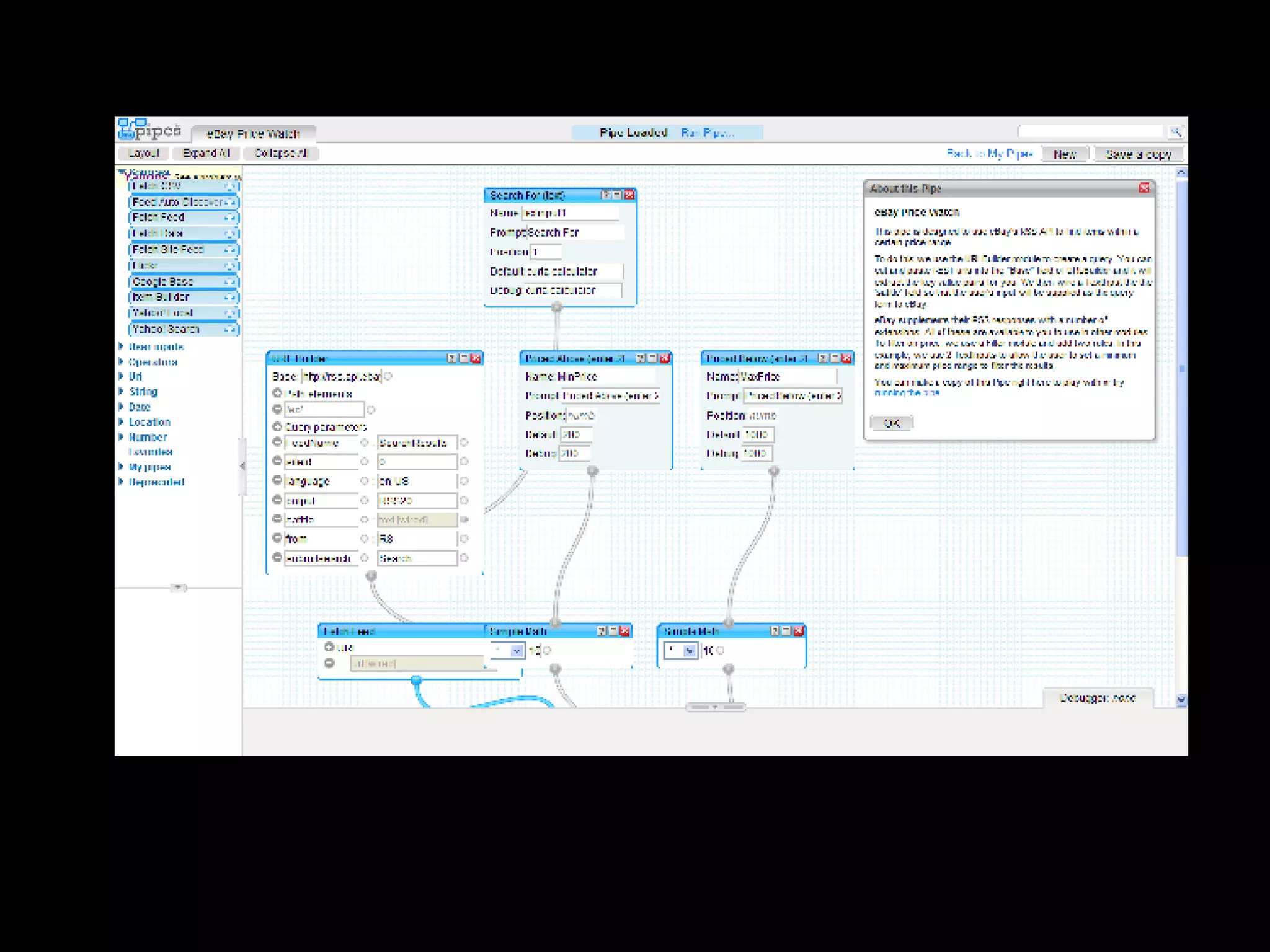1270x952 pixels.
Task: Collapse the left module sidebar handle
Action: [x=242, y=466]
